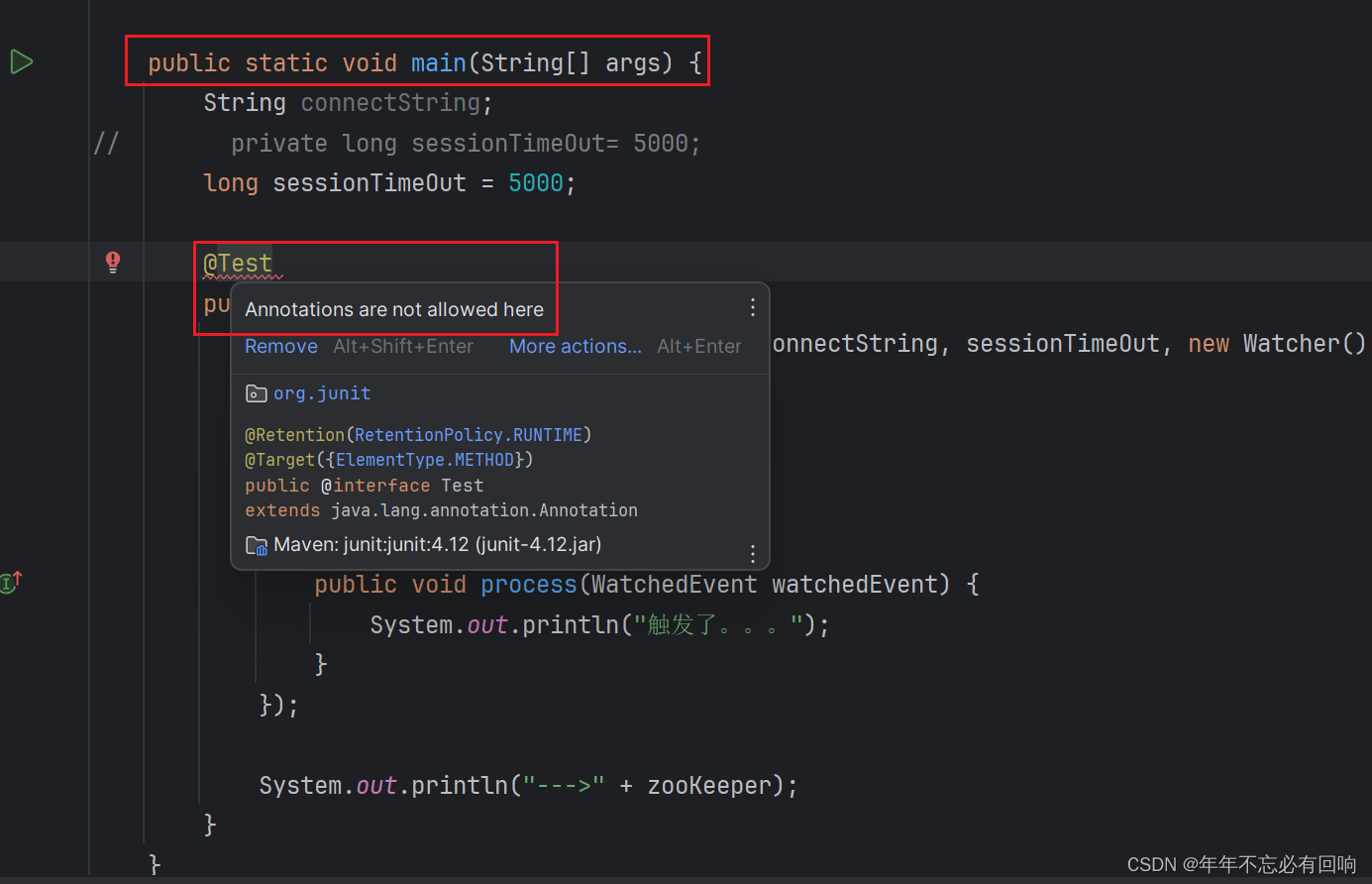1372x884 pixels.
Task: Click java.lang.annotation.Annotation in the popup
Action: click(484, 510)
